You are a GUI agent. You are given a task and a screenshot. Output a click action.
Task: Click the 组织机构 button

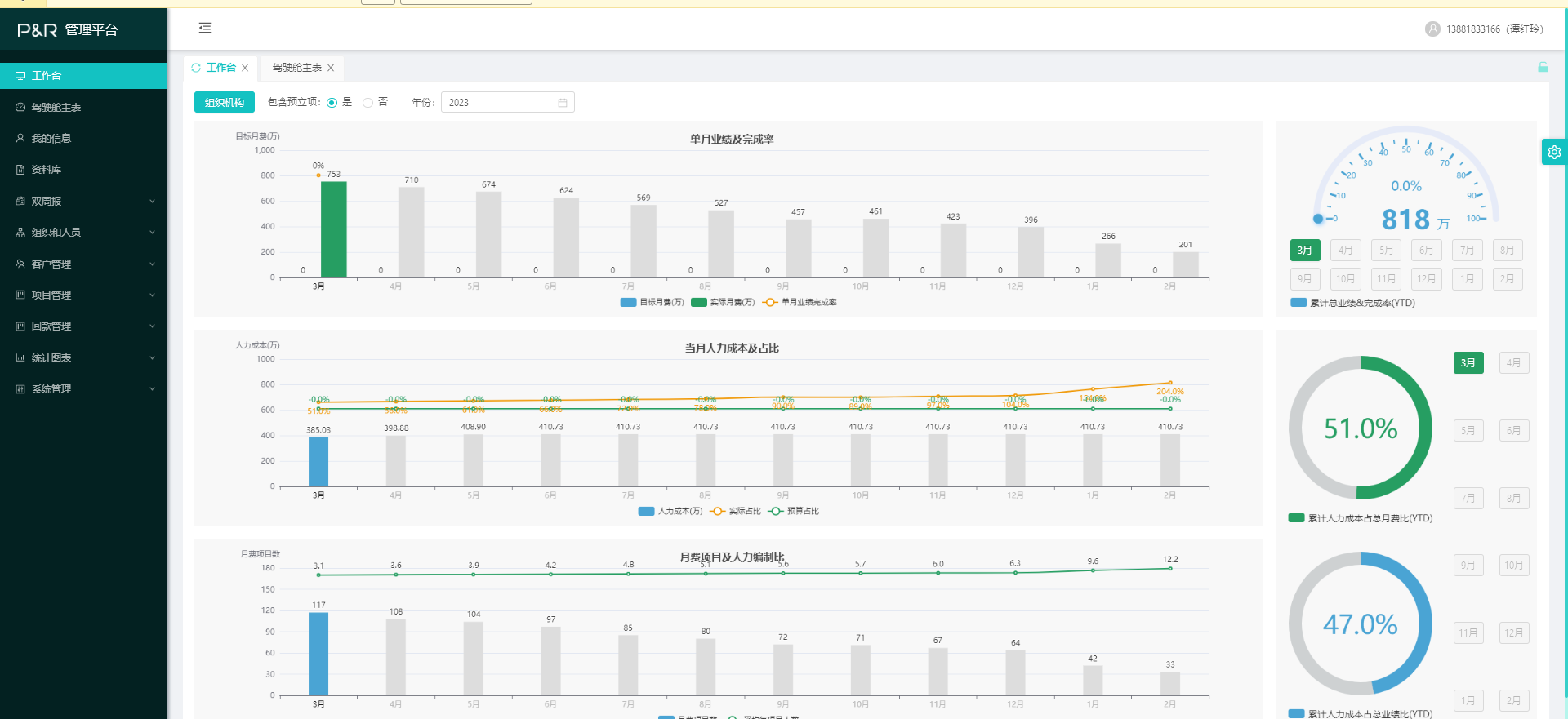click(225, 102)
